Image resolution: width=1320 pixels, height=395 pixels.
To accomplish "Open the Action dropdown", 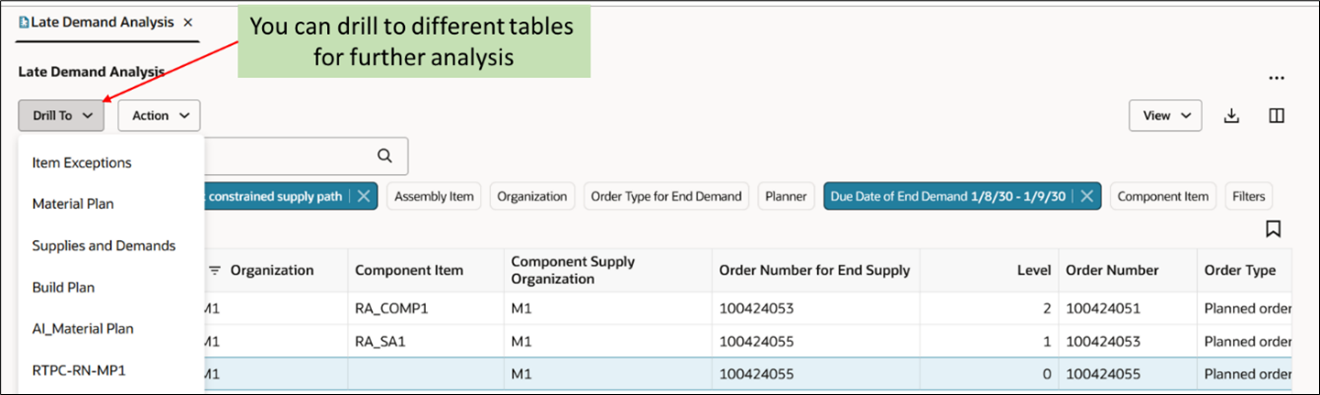I will [159, 116].
